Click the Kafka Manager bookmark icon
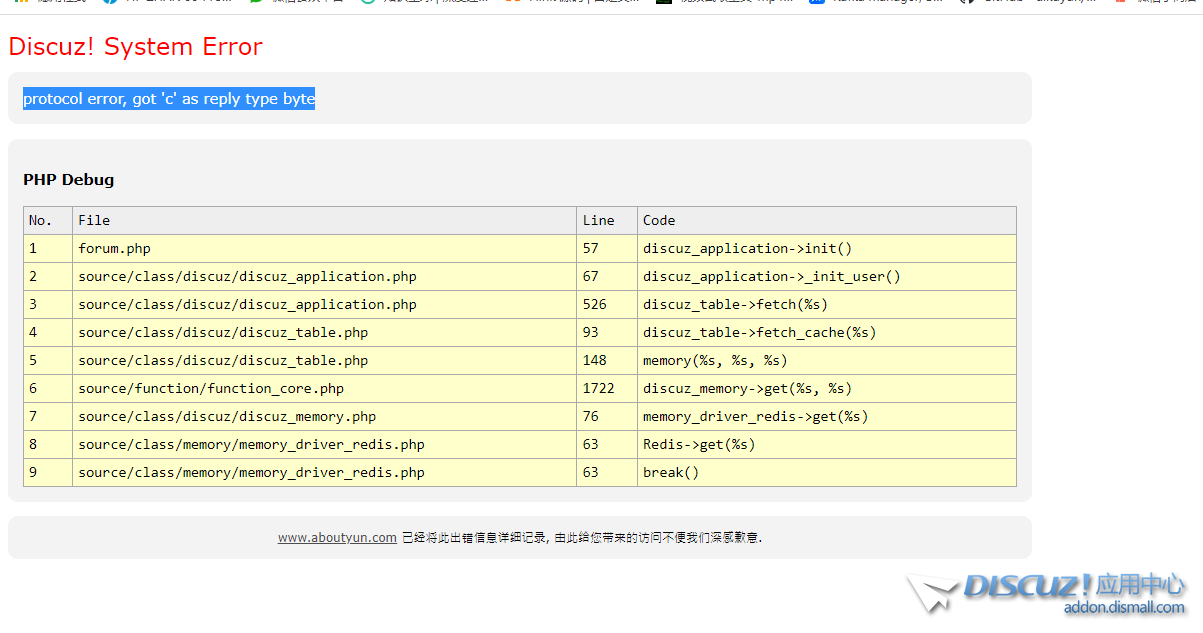The height and width of the screenshot is (633, 1203). click(817, 3)
